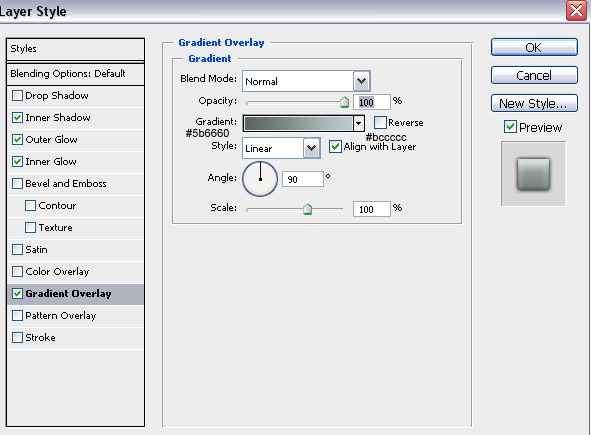Open the gradient picker arrow
The height and width of the screenshot is (435, 591).
tap(358, 123)
